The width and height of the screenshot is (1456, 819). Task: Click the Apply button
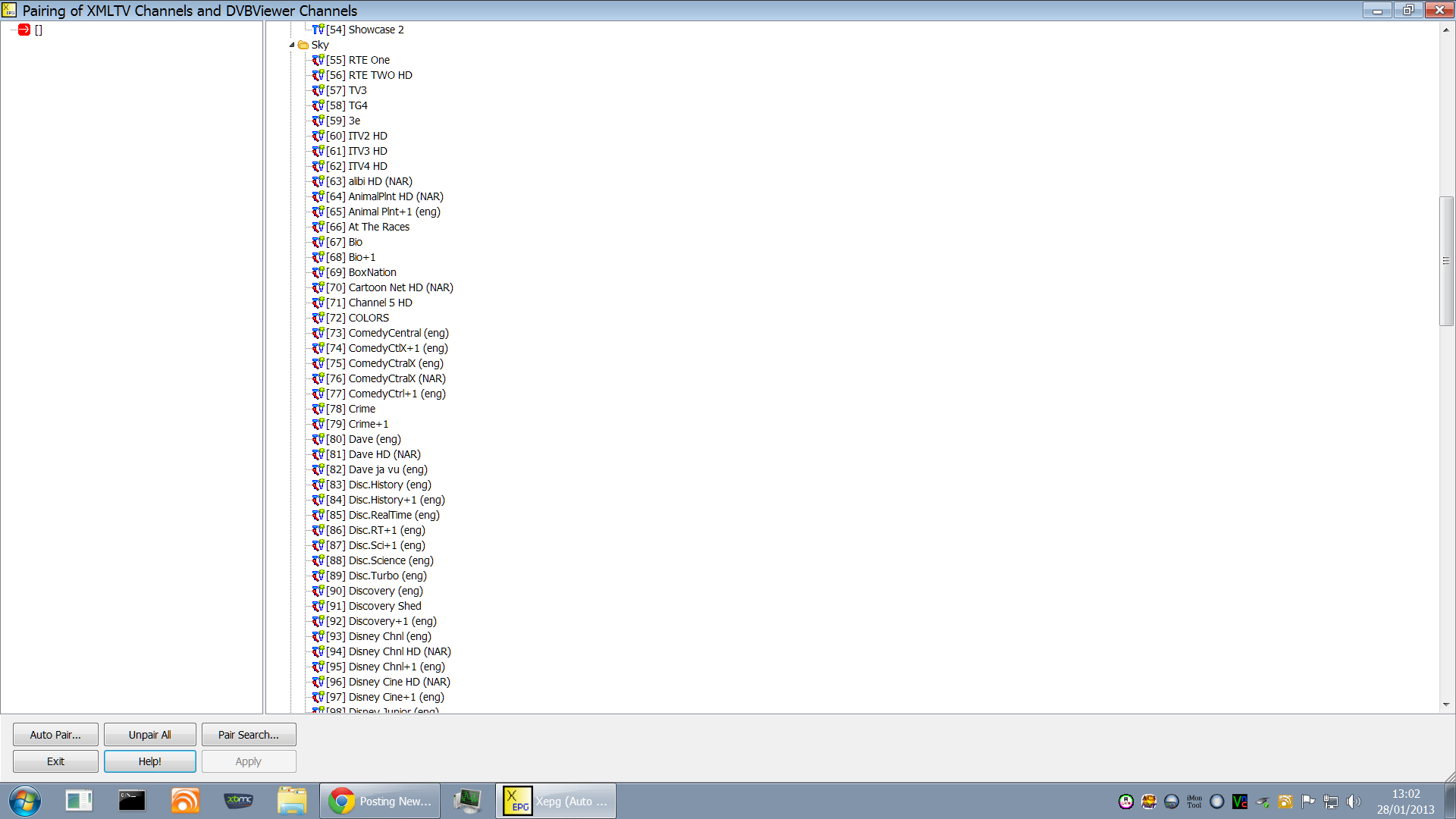tap(249, 761)
